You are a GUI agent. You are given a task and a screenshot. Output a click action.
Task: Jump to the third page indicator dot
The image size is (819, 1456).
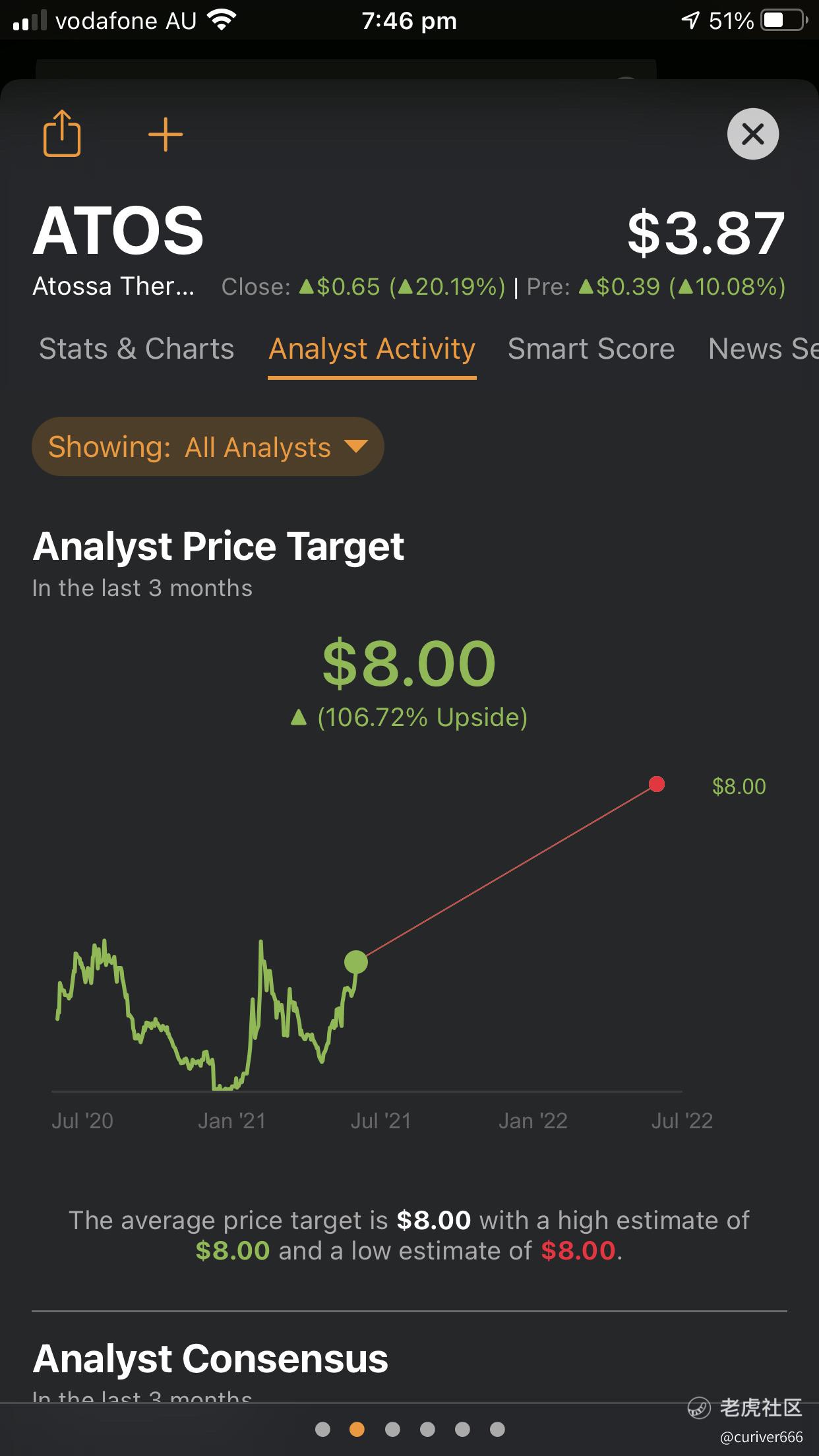click(x=392, y=1429)
